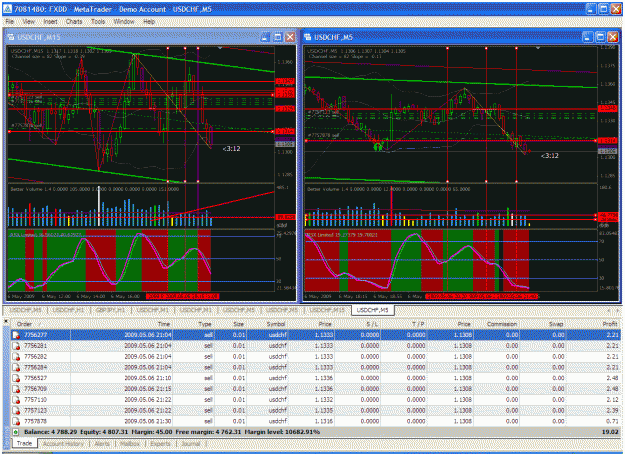Sort orders by the S / L column header
This screenshot has height=454, width=625.
358,324
